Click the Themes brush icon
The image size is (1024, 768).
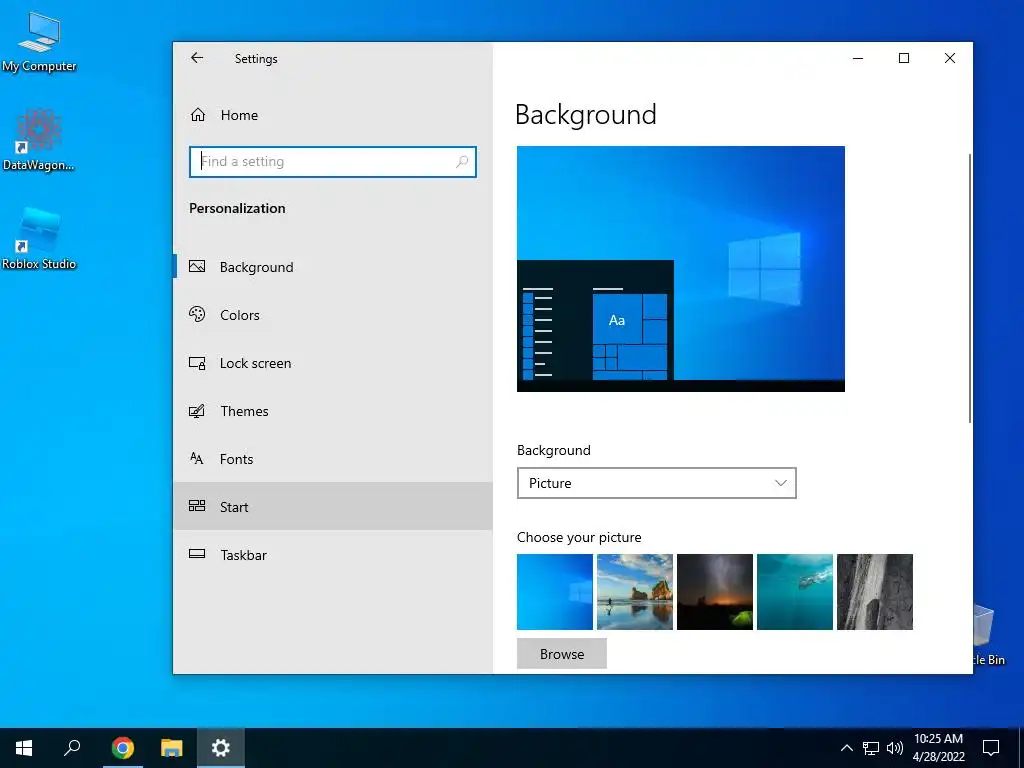(197, 411)
